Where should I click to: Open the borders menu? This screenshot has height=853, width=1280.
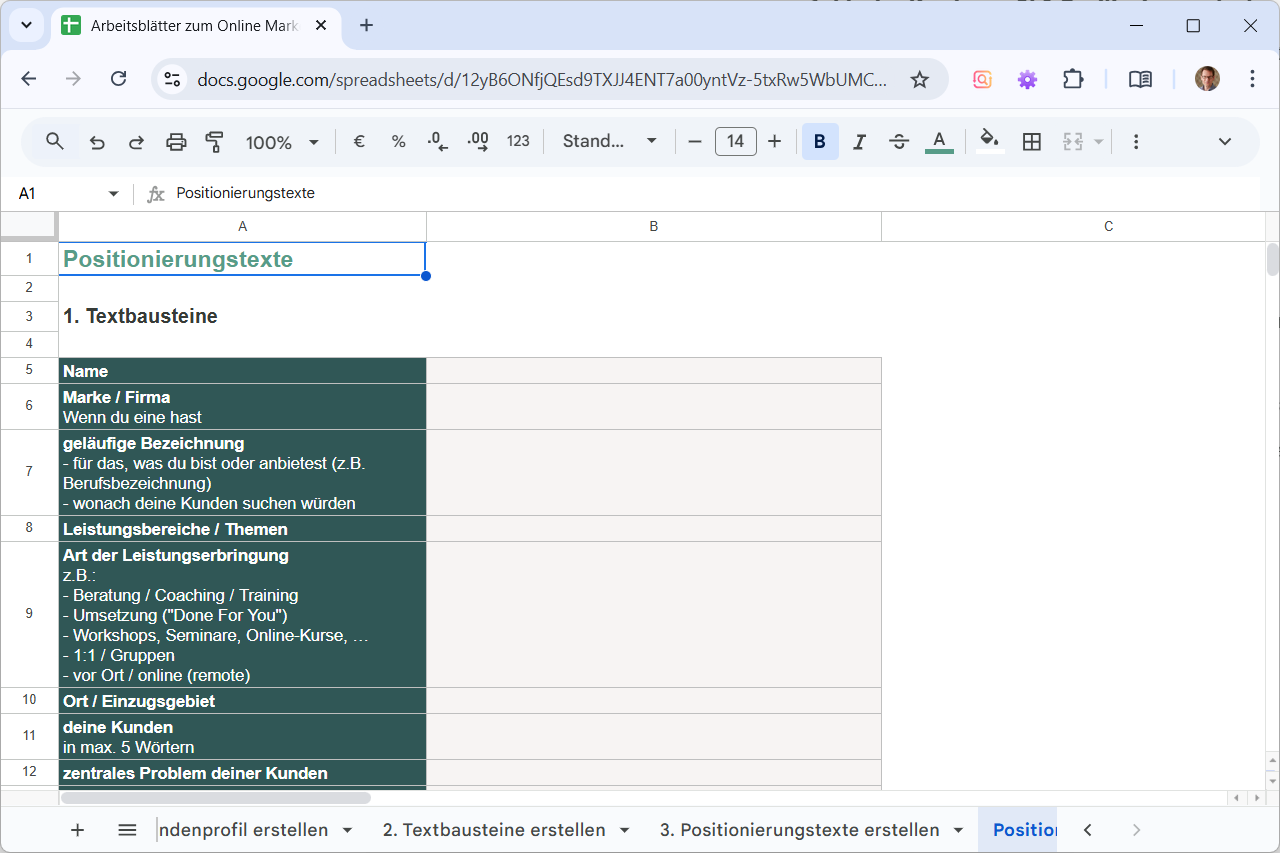1032,142
